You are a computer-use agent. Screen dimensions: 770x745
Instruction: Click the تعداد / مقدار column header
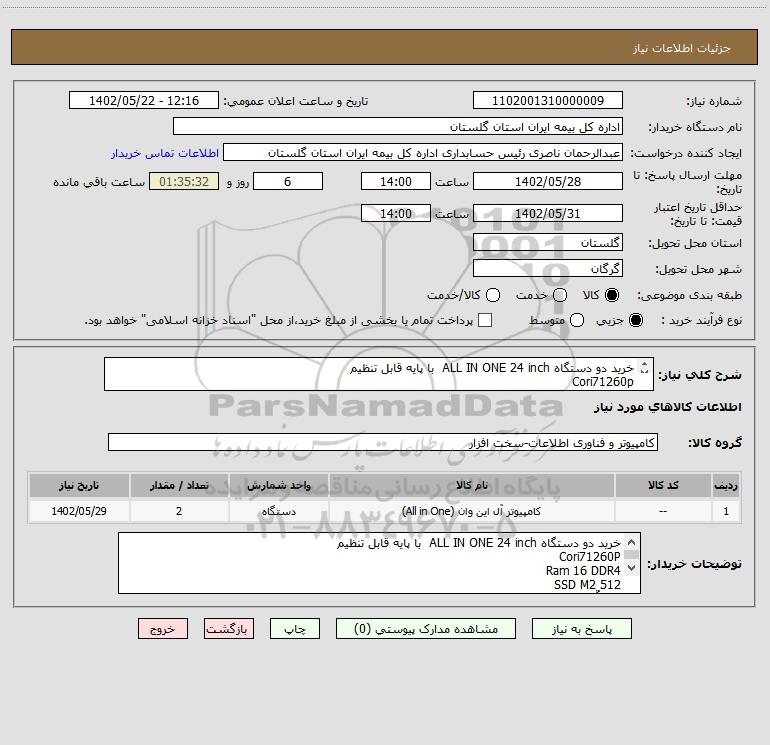179,485
